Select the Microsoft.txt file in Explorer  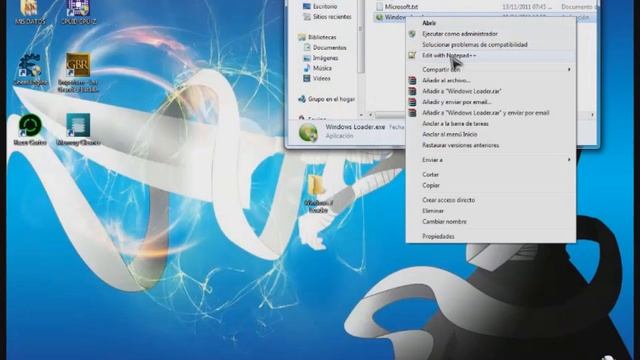pyautogui.click(x=397, y=7)
